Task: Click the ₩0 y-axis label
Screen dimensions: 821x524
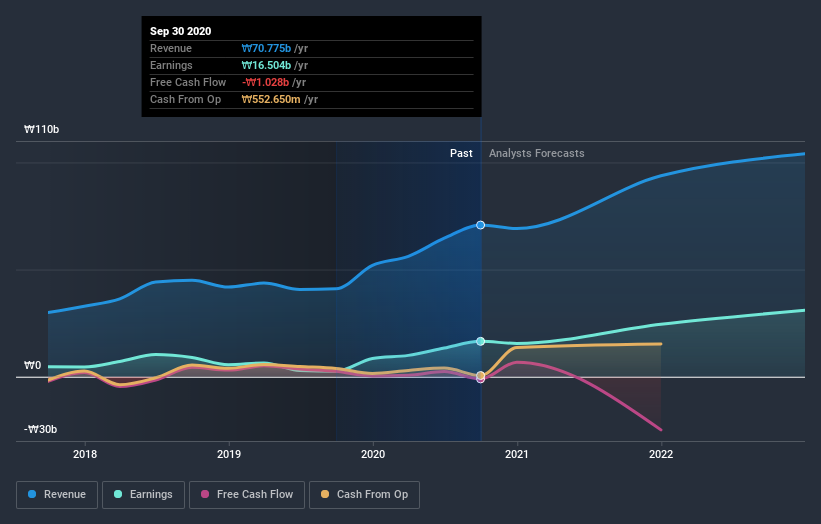Action: coord(32,365)
